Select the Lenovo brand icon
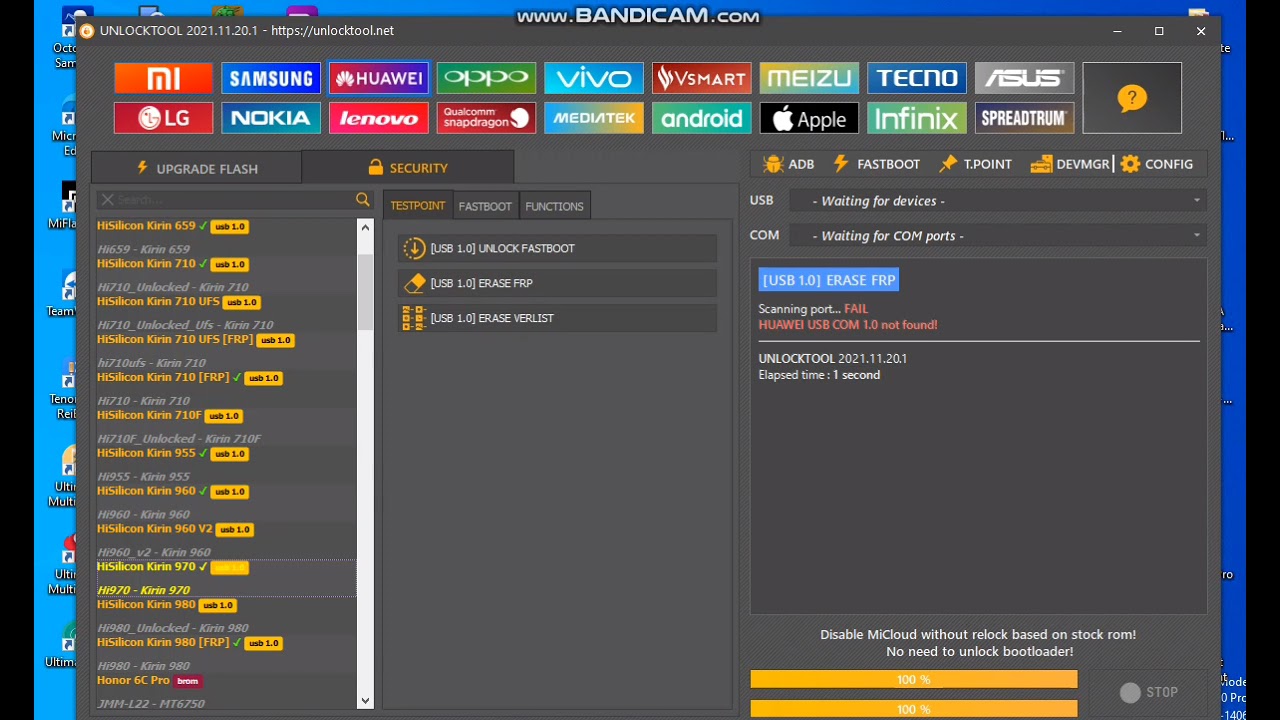The image size is (1280, 720). pos(379,118)
